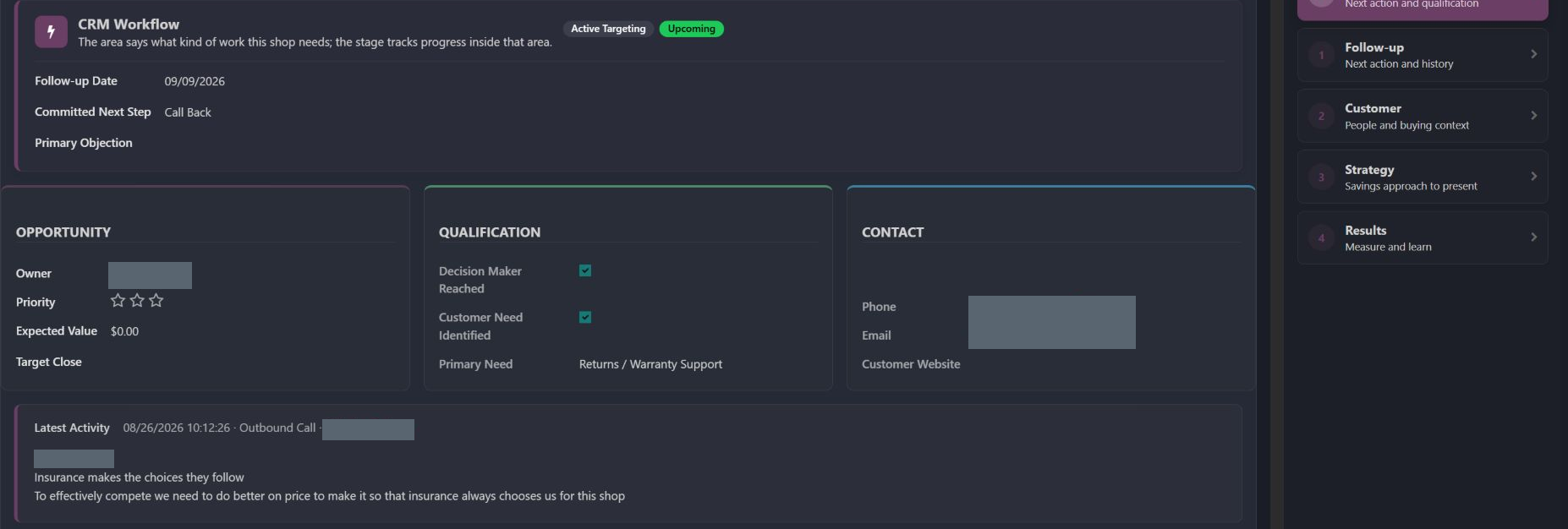1568x529 pixels.
Task: Toggle Customer Need Identified checkbox
Action: pyautogui.click(x=585, y=317)
